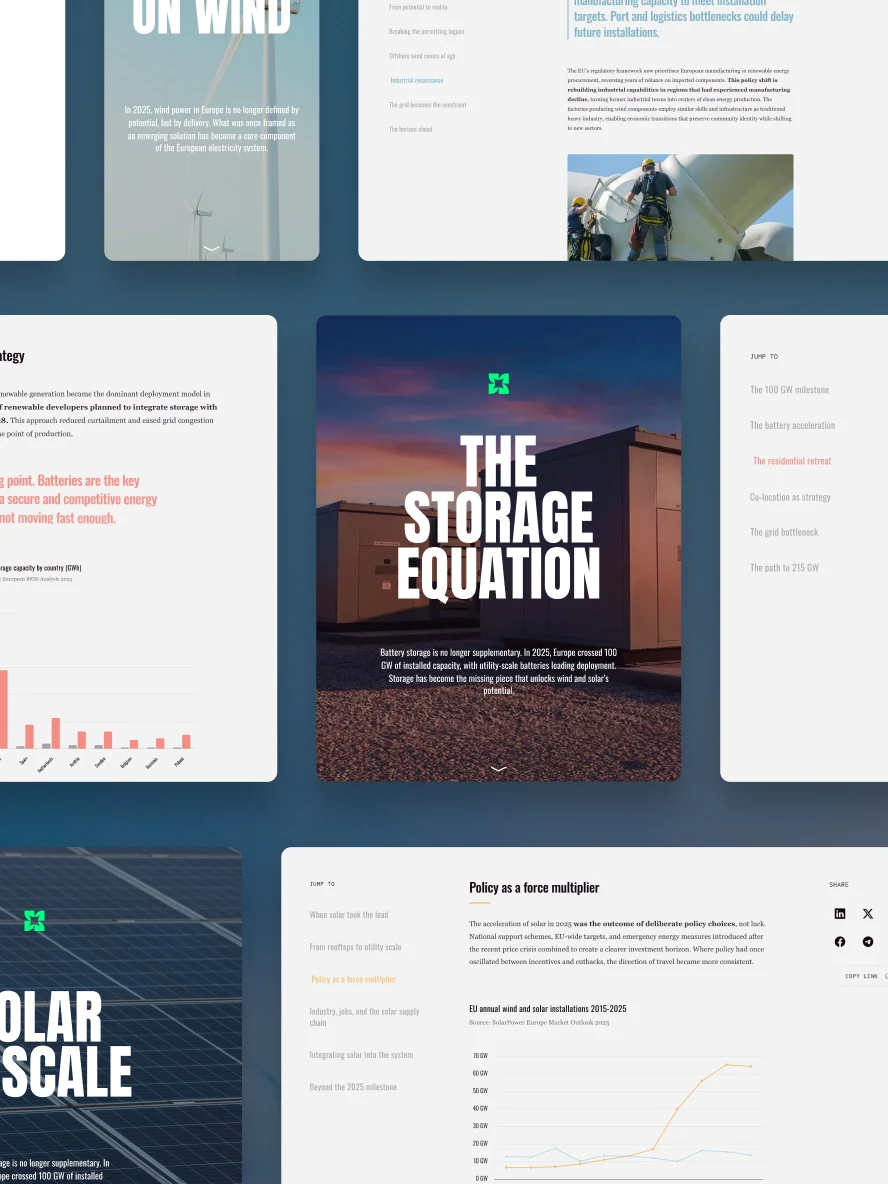Click the '70 GW' axis label
The height and width of the screenshot is (1184, 888).
point(480,1056)
